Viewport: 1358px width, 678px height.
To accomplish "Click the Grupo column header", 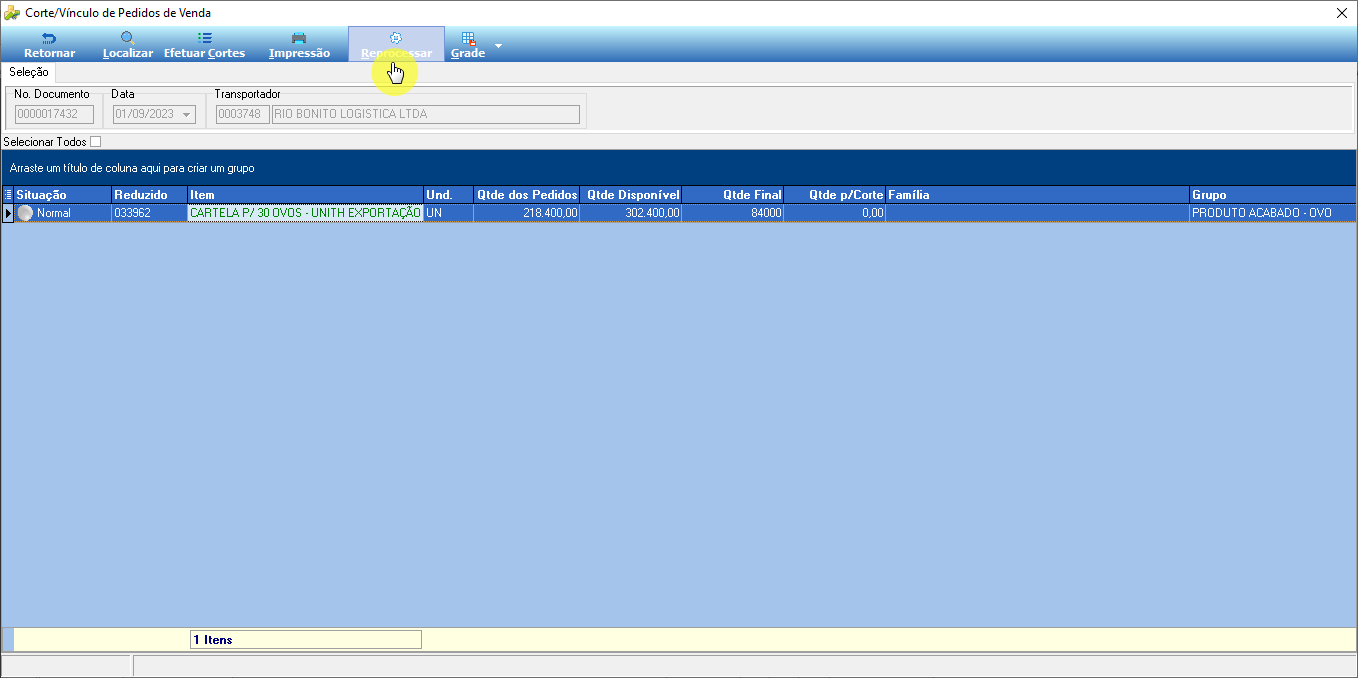I will [1274, 195].
